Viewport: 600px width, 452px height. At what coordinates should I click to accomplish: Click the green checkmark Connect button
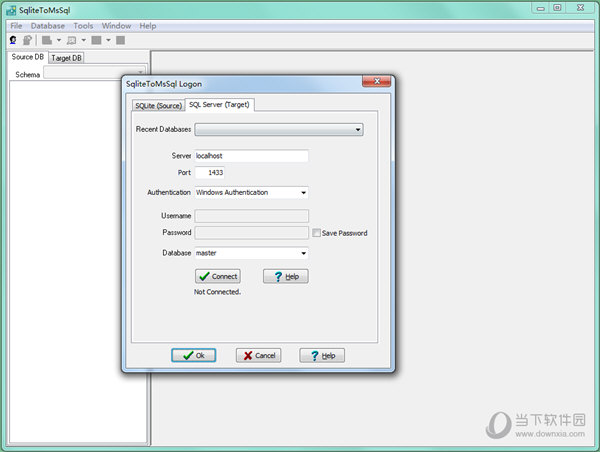pyautogui.click(x=218, y=276)
